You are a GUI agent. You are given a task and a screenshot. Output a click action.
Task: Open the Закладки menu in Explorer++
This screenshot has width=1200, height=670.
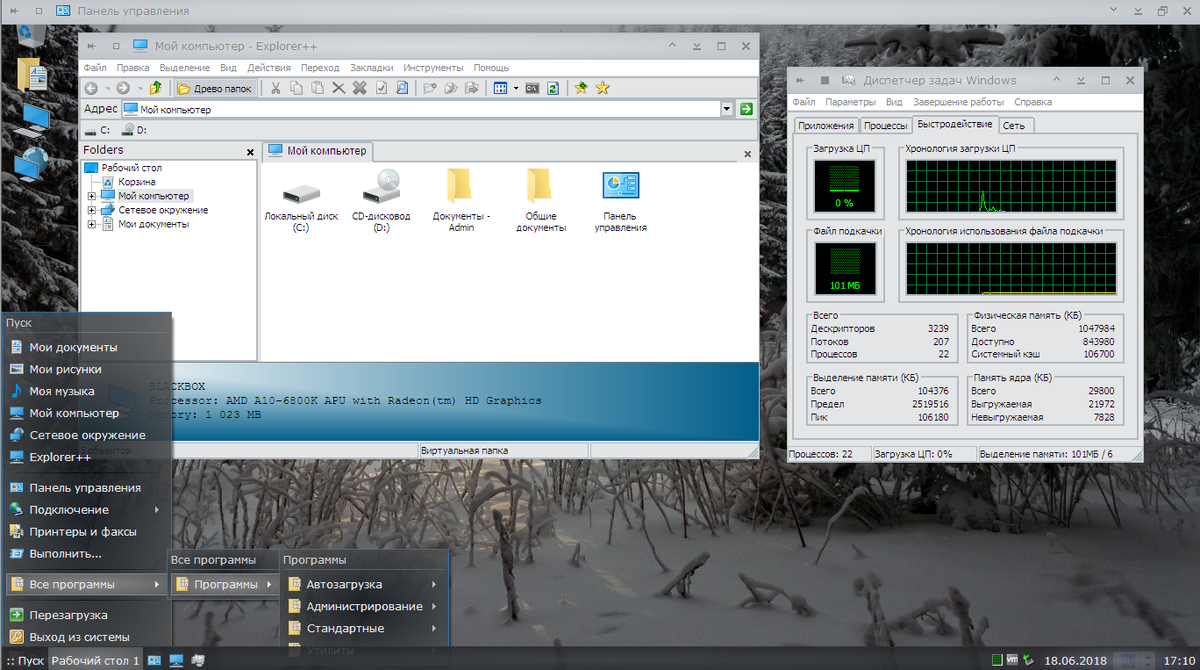coord(371,67)
